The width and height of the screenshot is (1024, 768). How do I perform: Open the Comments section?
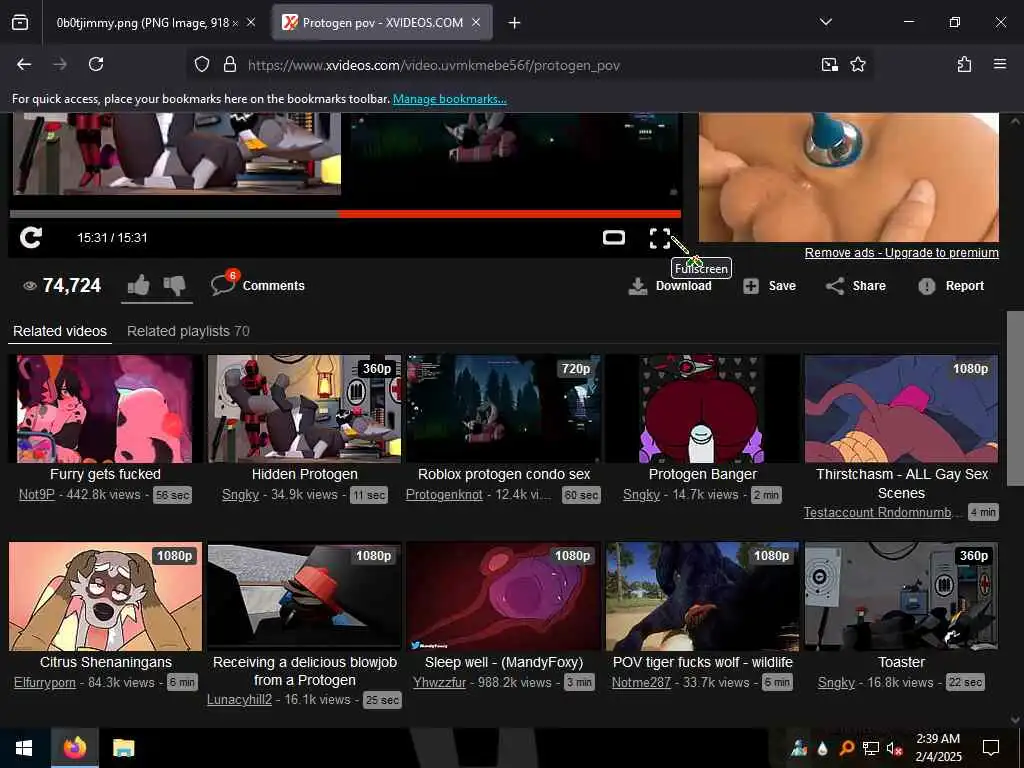[x=258, y=285]
